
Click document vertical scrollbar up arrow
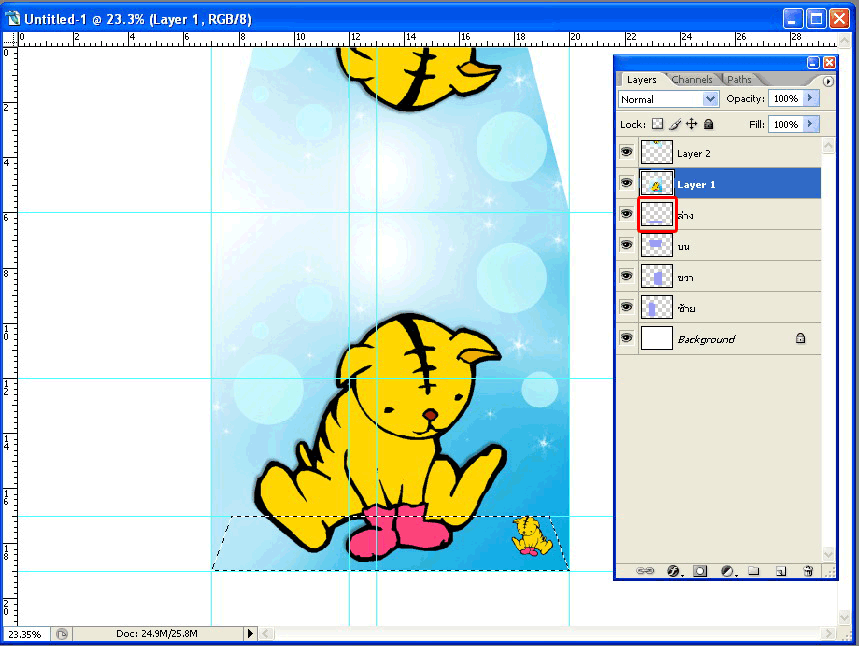coord(844,41)
